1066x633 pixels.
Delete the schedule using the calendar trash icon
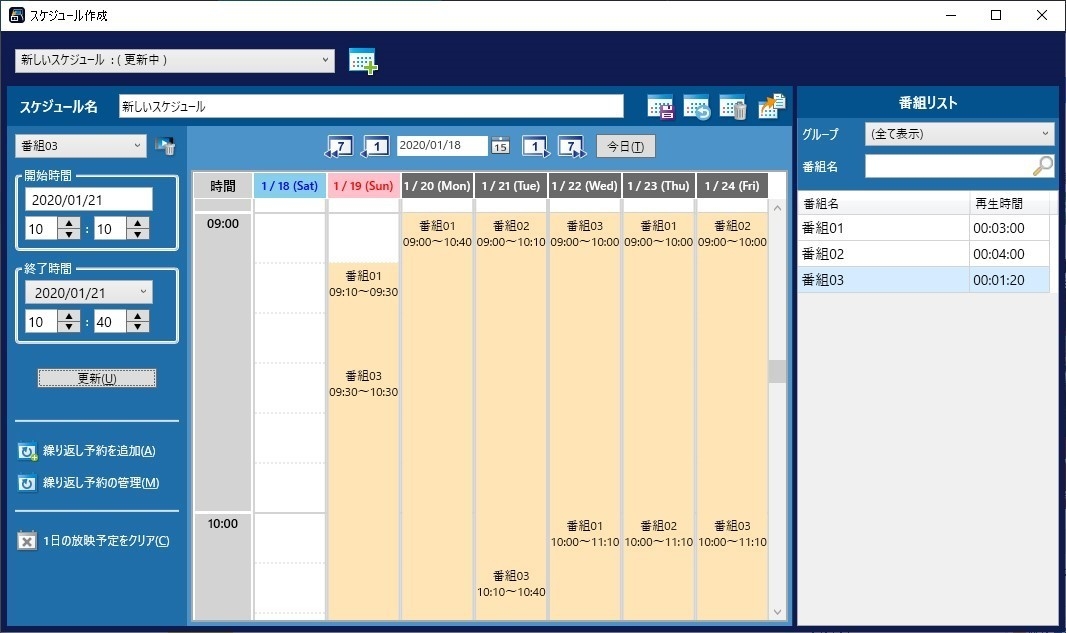pos(733,106)
